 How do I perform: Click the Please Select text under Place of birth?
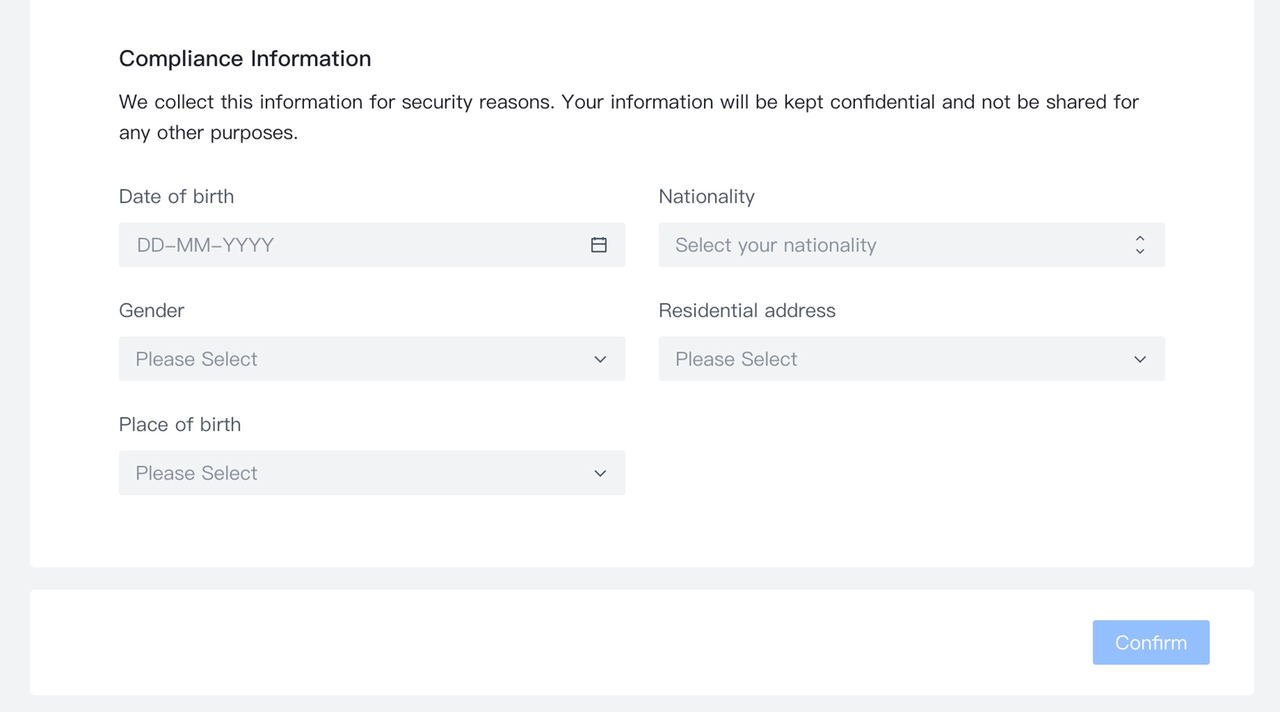pos(196,473)
